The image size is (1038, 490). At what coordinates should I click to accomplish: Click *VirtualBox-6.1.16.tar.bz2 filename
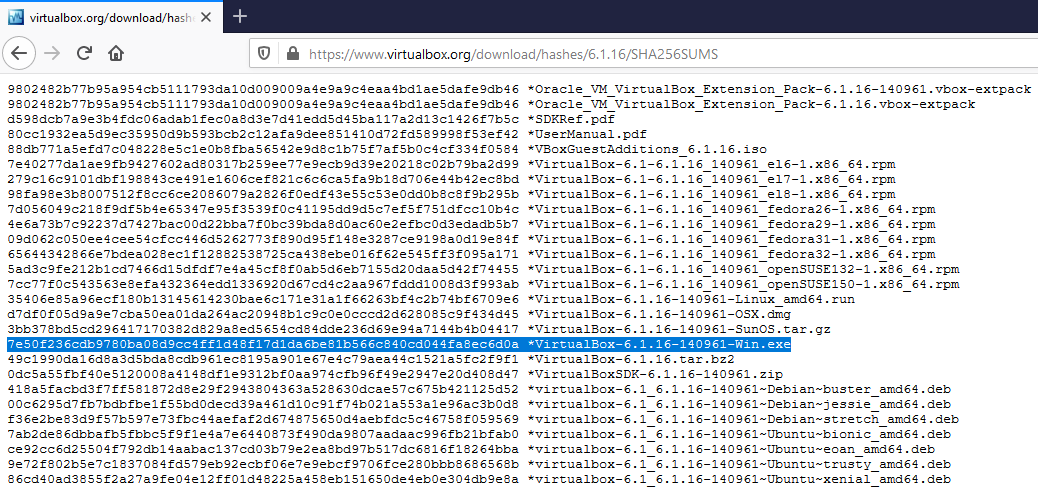click(x=631, y=360)
